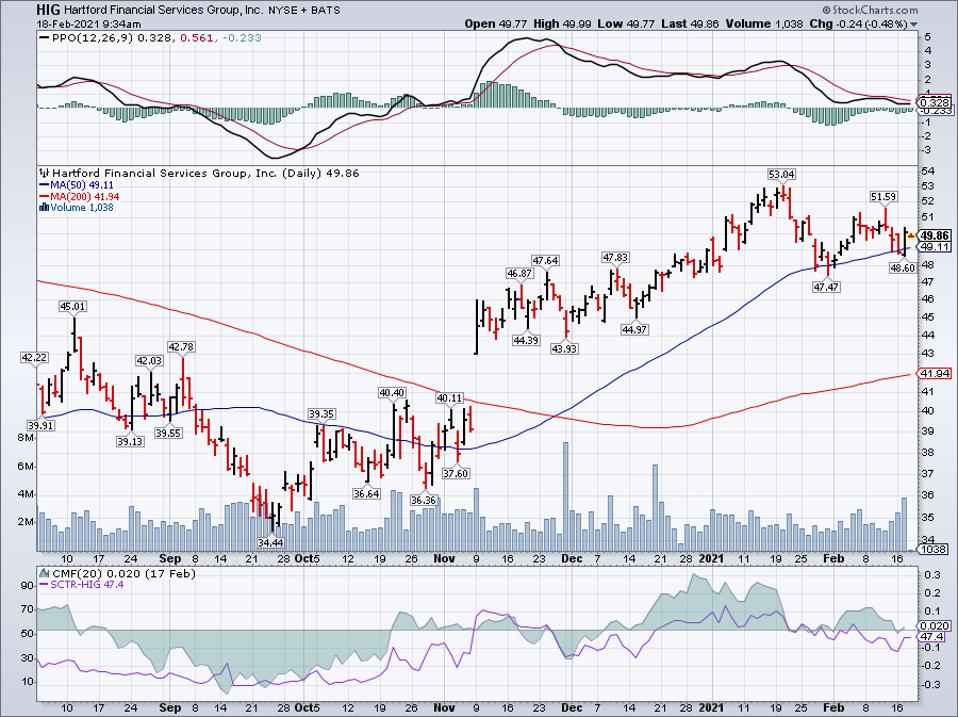Click the 37.60 low price label

tap(455, 473)
